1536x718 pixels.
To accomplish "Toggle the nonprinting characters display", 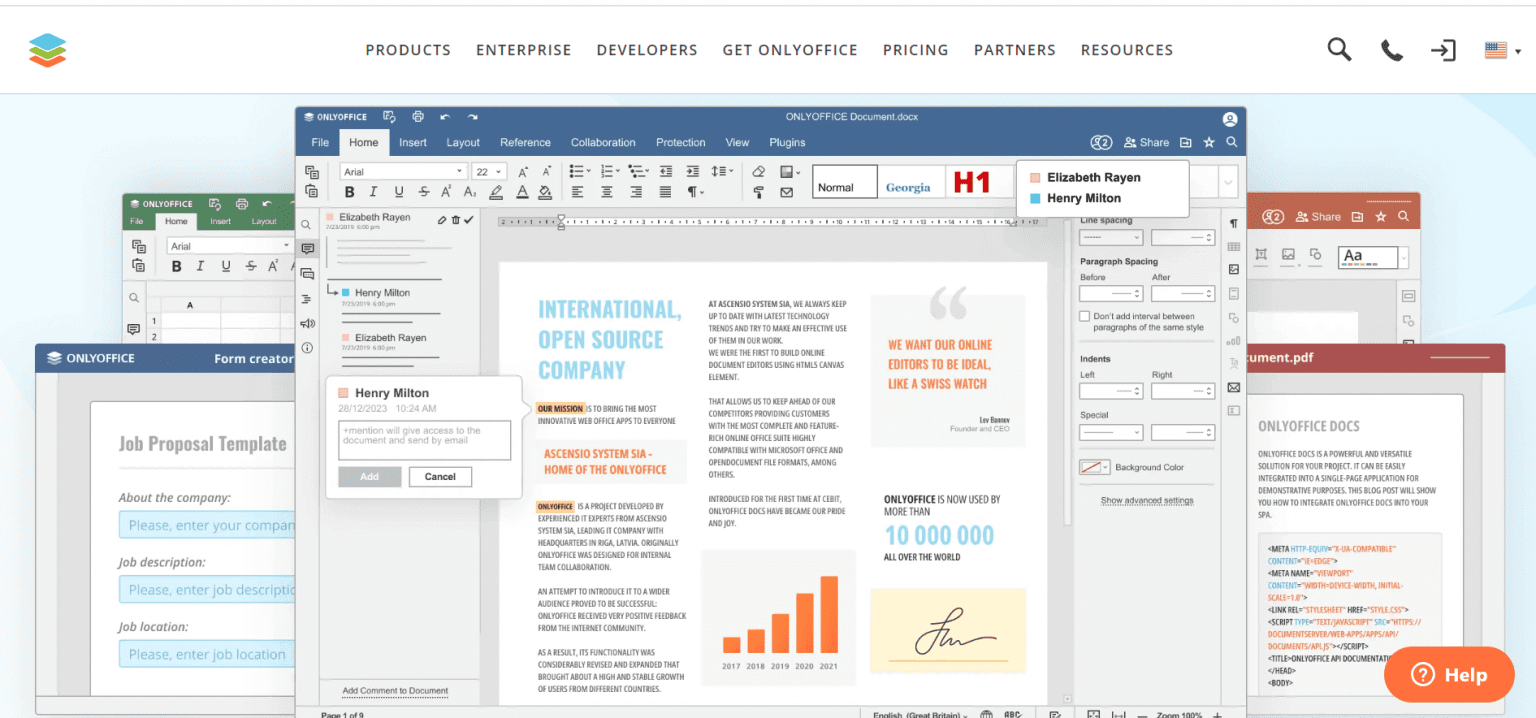I will pyautogui.click(x=694, y=192).
